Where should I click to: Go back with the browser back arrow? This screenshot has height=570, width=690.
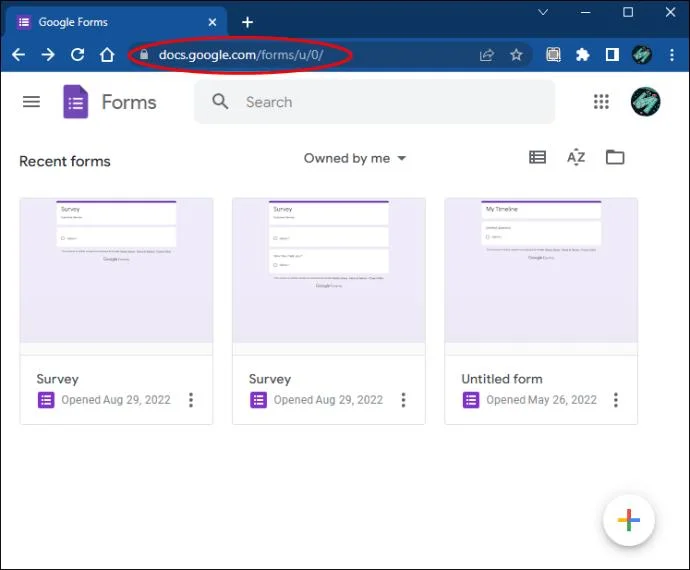18,55
